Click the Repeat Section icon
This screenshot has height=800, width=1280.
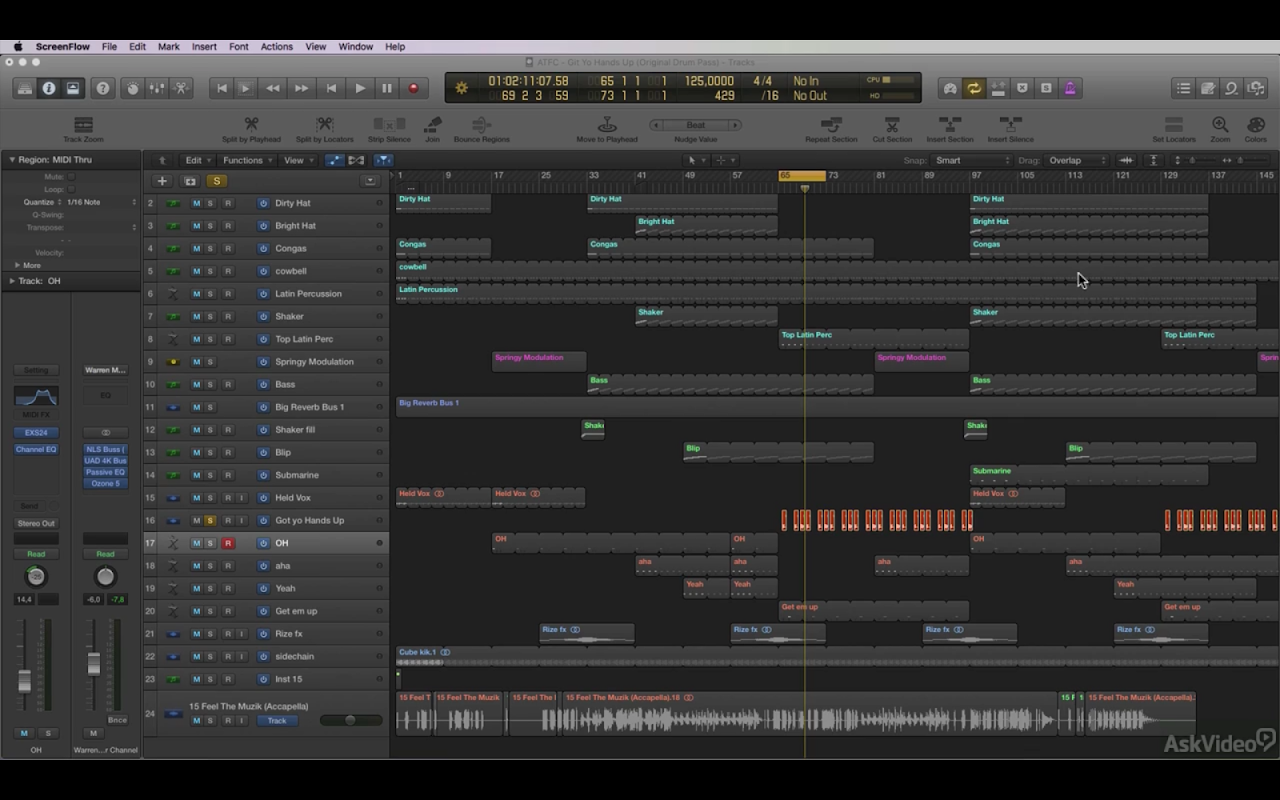831,125
